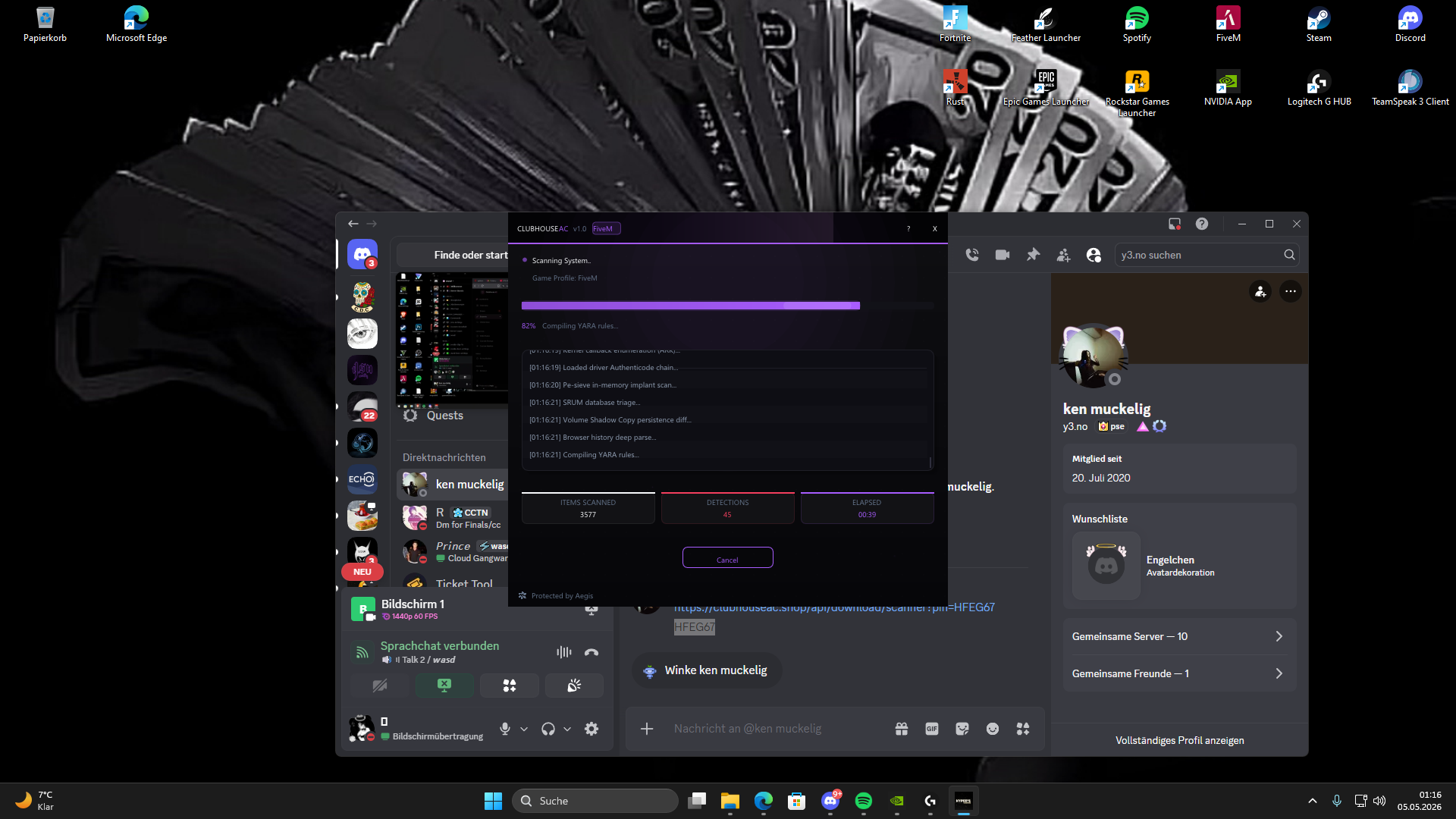
Task: Open Quests entry in Discord
Action: (453, 416)
